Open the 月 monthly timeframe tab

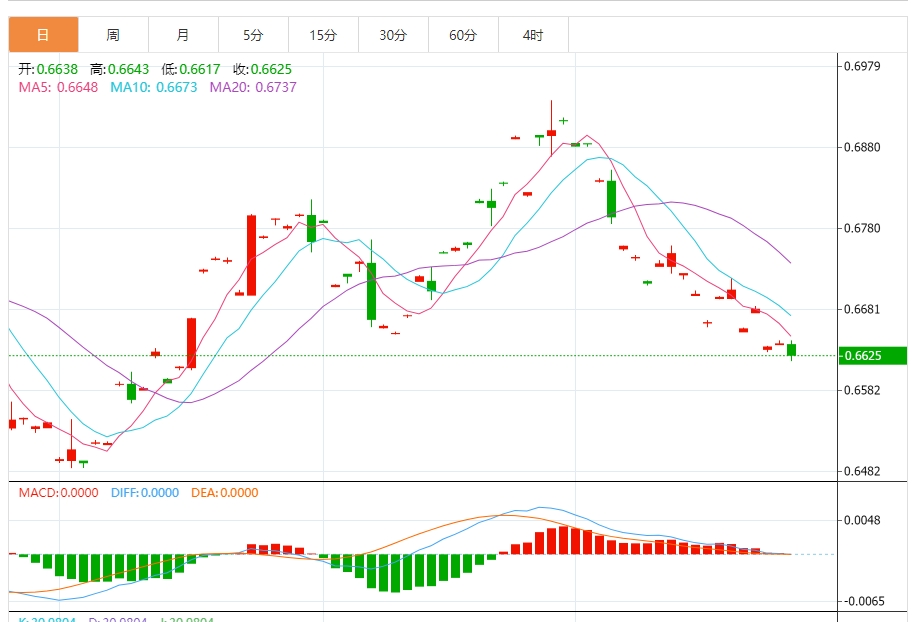click(x=183, y=35)
